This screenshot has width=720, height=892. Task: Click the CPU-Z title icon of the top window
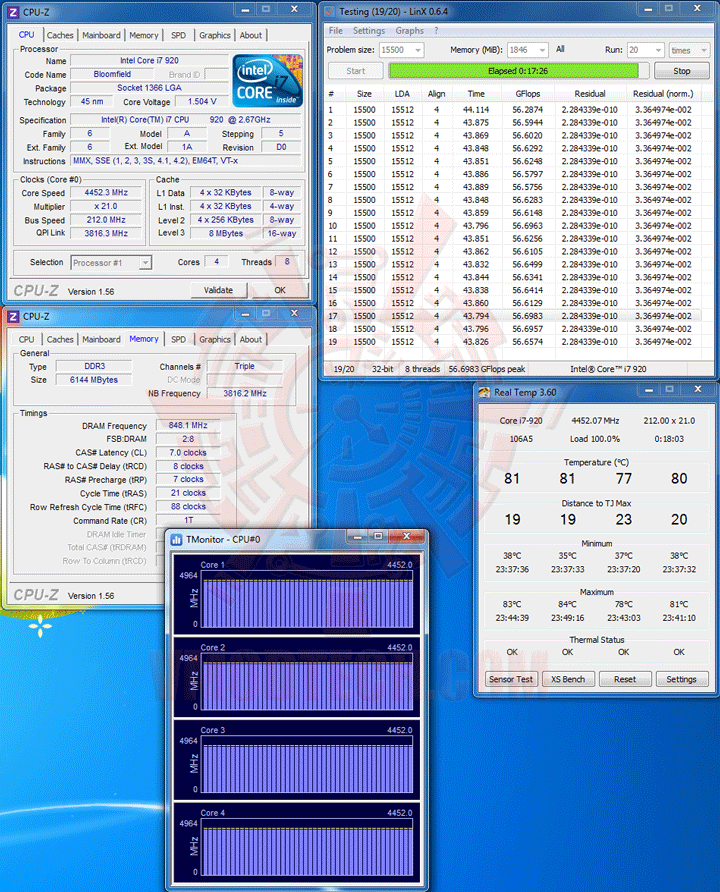tap(13, 12)
